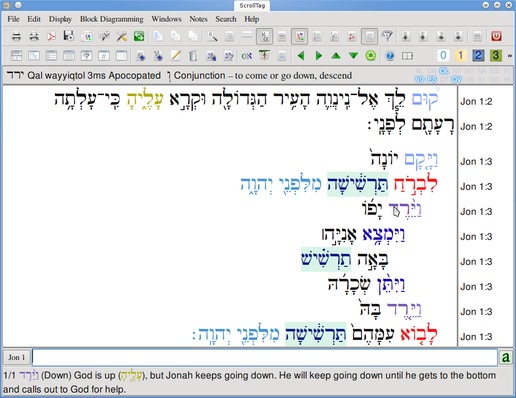Viewport: 516px width, 398px height.
Task: Toggle the highlighted OV filter indicator
Action: point(457,79)
